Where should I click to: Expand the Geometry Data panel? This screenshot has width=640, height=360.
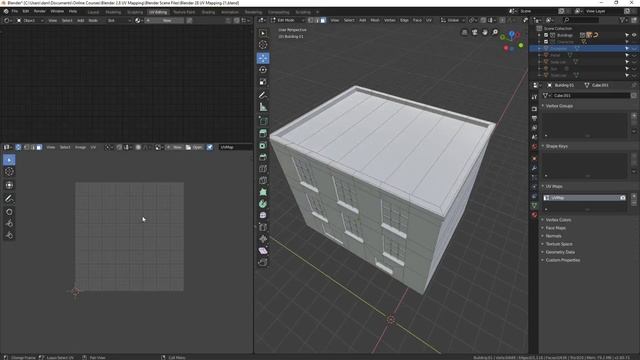560,252
